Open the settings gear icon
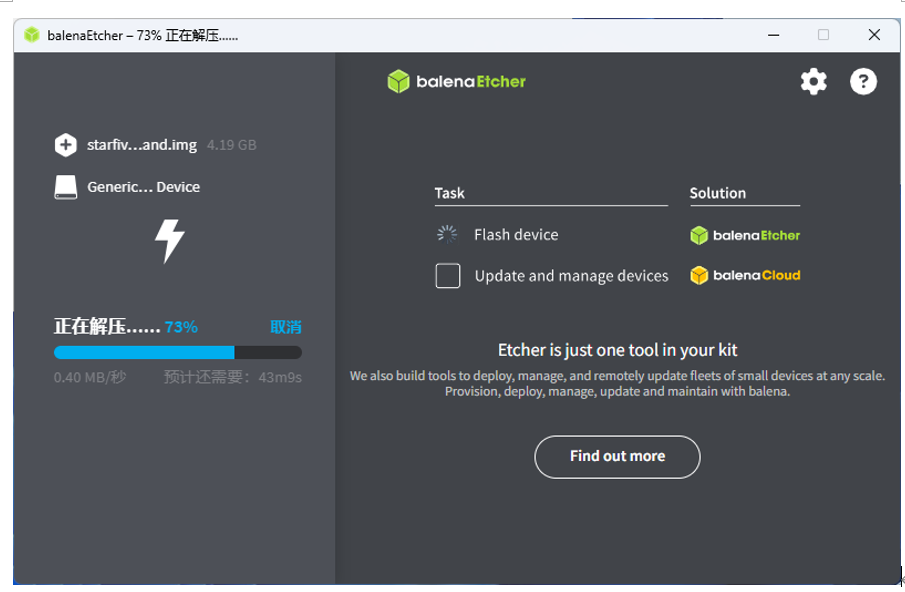Viewport: 905px width, 592px height. (x=813, y=81)
